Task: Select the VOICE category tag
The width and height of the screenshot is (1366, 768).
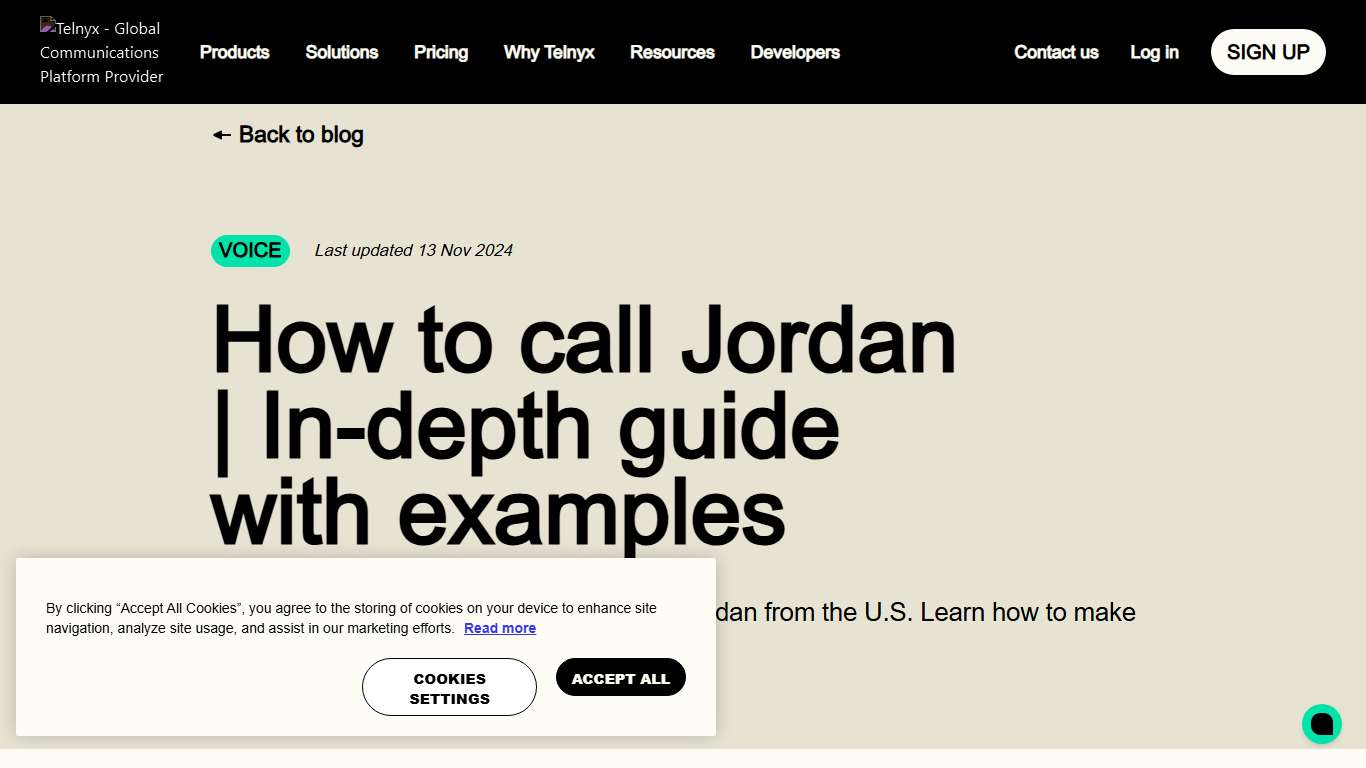Action: click(250, 250)
